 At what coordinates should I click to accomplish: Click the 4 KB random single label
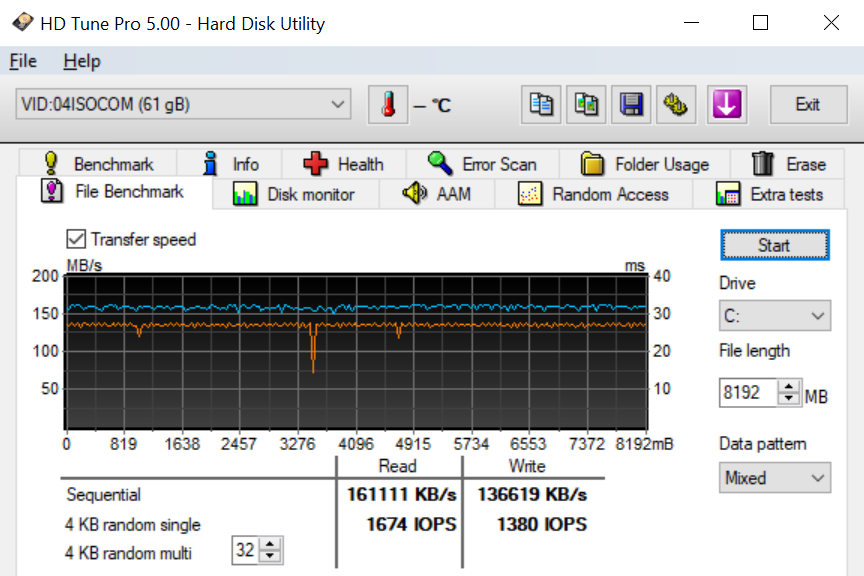coord(133,524)
